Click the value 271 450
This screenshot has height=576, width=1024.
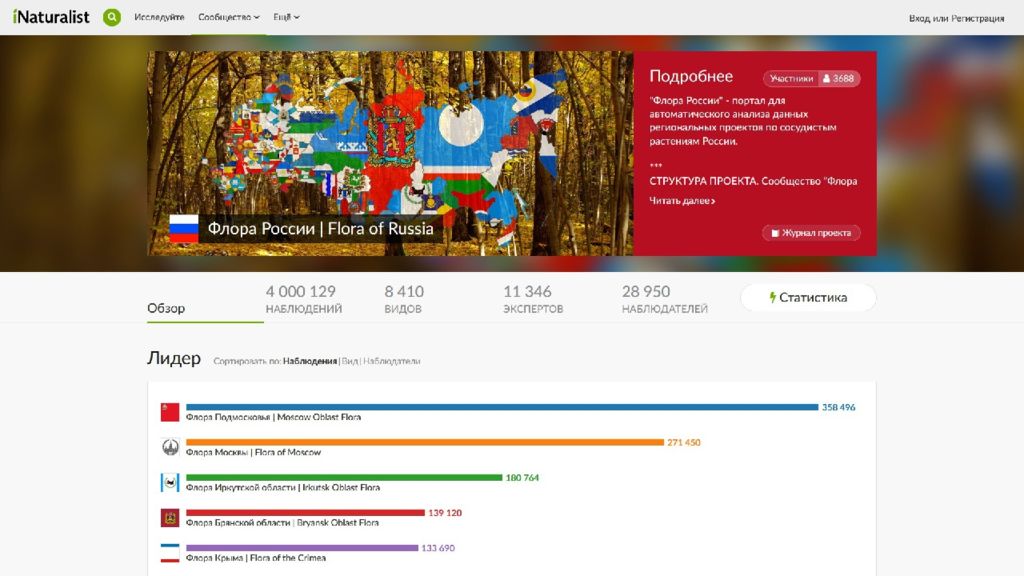coord(683,442)
